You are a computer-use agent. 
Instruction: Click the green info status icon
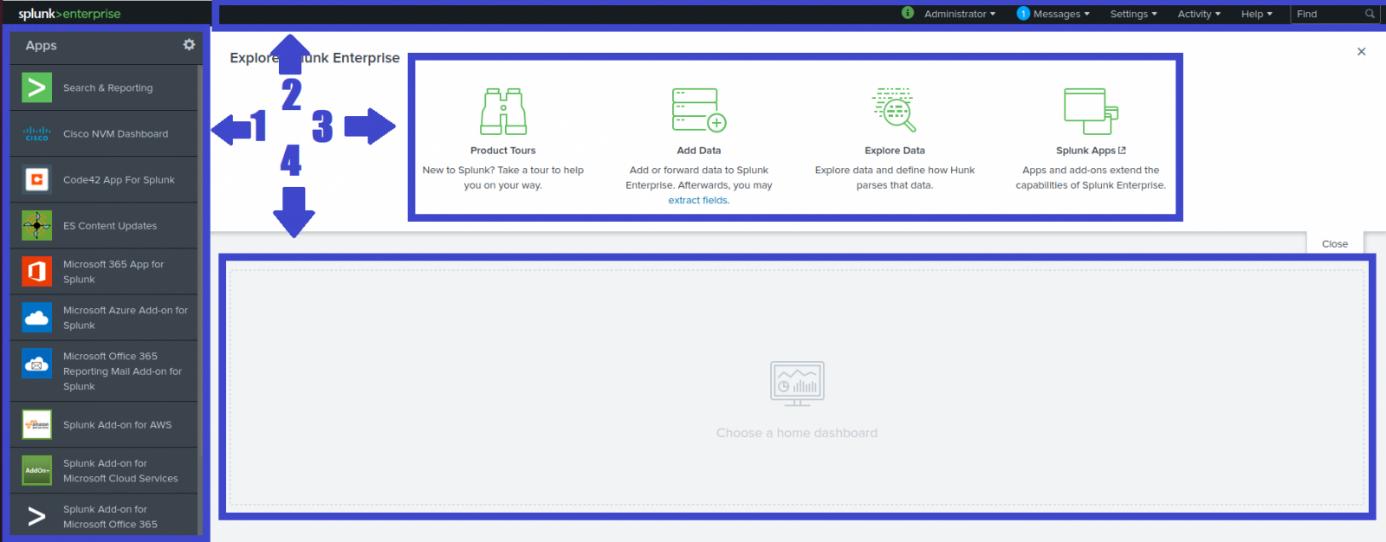click(x=908, y=13)
